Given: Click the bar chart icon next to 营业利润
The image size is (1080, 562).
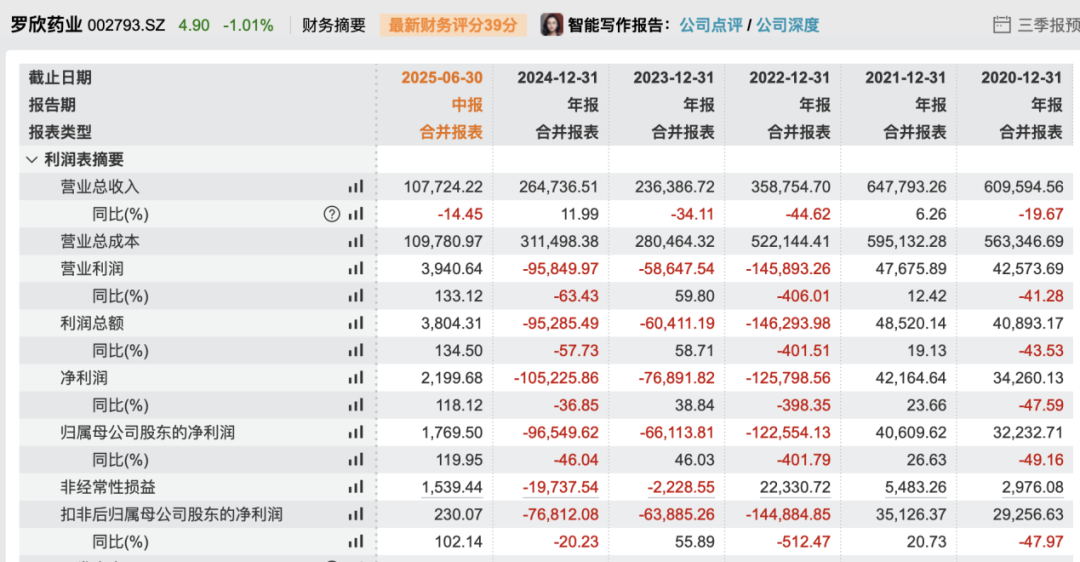Looking at the screenshot, I should point(356,269).
